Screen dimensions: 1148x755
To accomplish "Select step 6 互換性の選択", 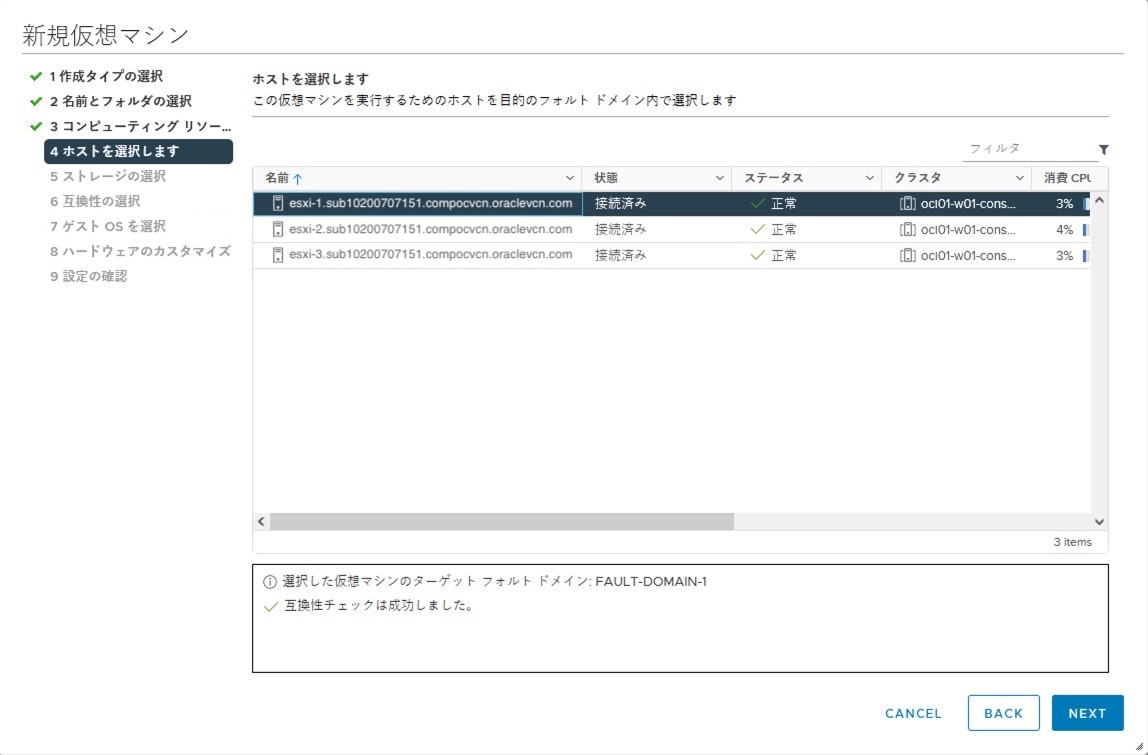I will pyautogui.click(x=95, y=201).
